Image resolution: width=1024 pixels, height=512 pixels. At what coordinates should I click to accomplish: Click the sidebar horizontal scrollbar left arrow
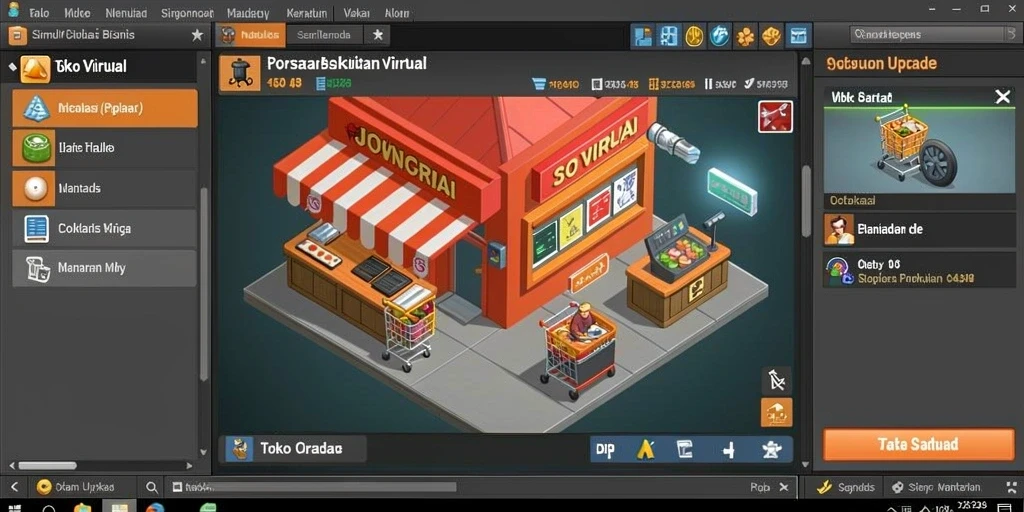[12, 466]
